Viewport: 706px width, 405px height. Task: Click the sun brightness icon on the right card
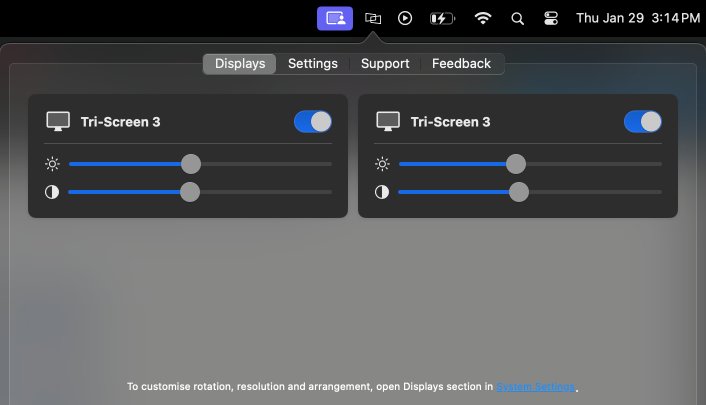coord(381,164)
